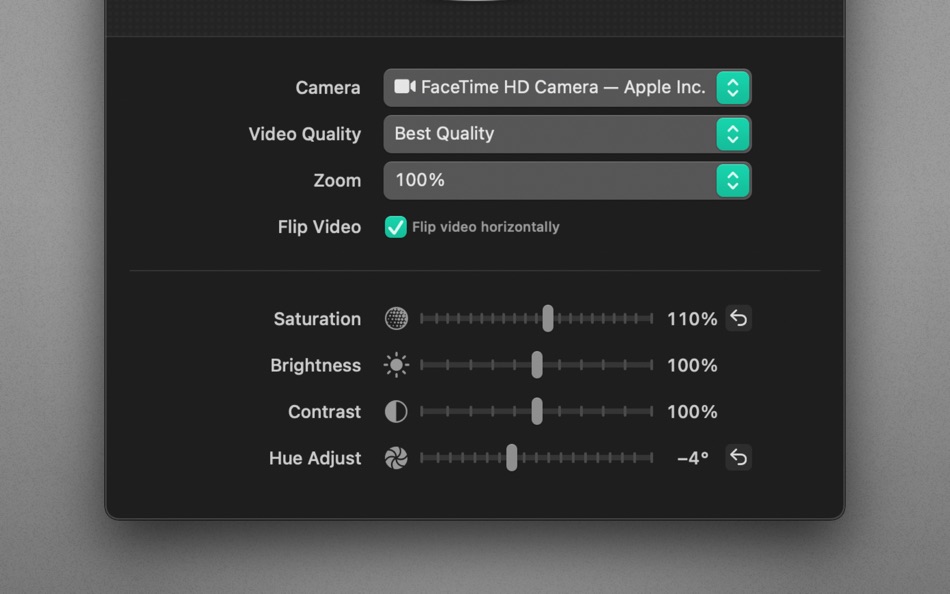Click the −4° hue value text

pos(691,457)
